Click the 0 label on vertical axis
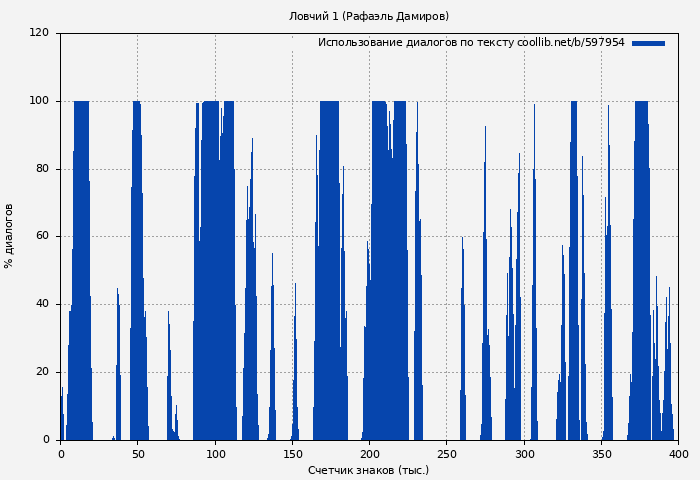Viewport: 700px width, 480px height. [46, 440]
